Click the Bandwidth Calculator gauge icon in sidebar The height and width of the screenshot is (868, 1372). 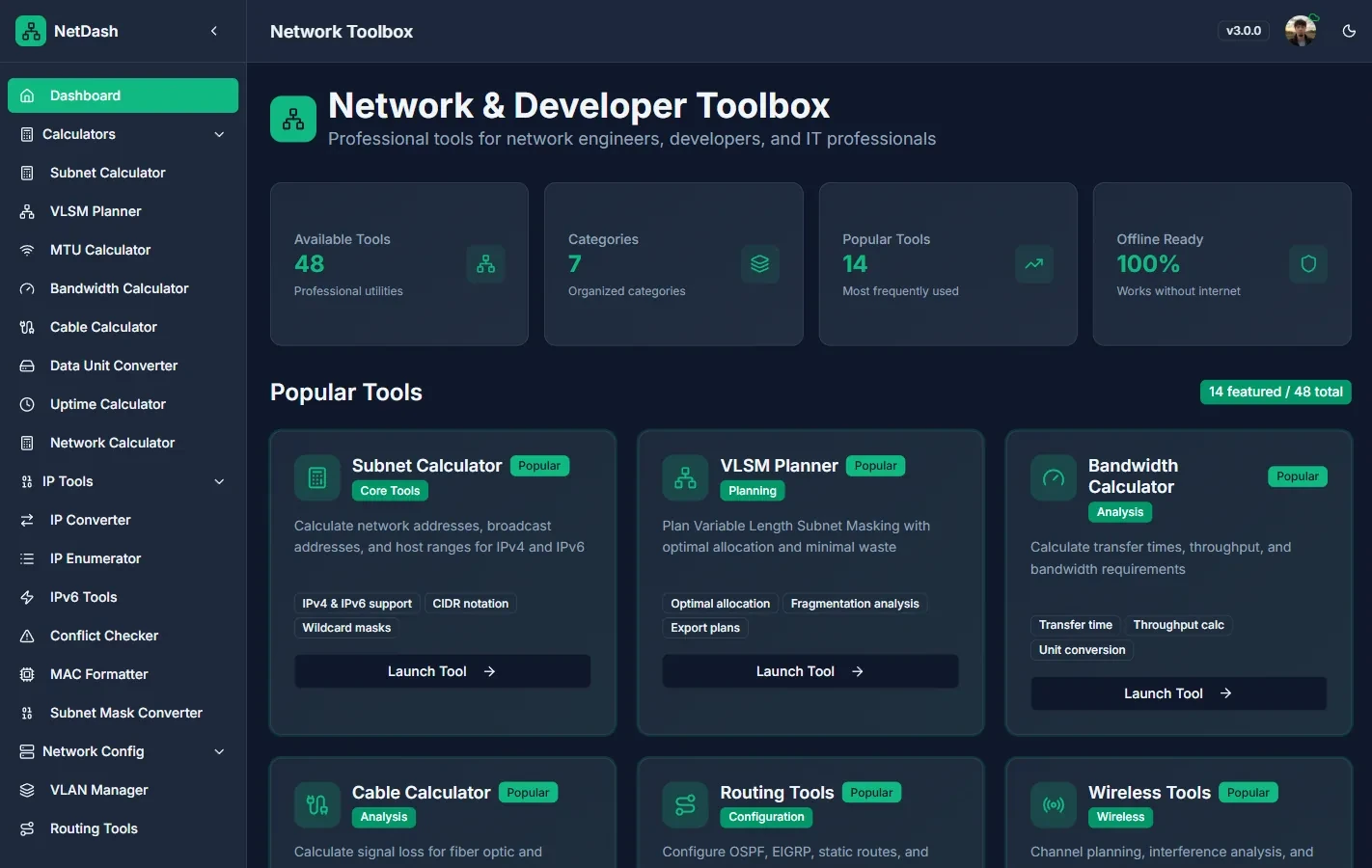pos(27,288)
